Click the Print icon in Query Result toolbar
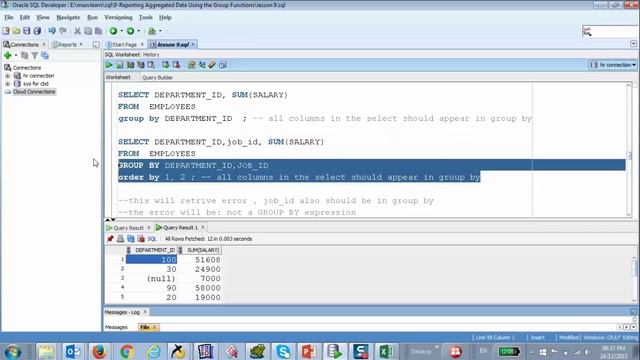640x360 pixels. click(x=120, y=239)
